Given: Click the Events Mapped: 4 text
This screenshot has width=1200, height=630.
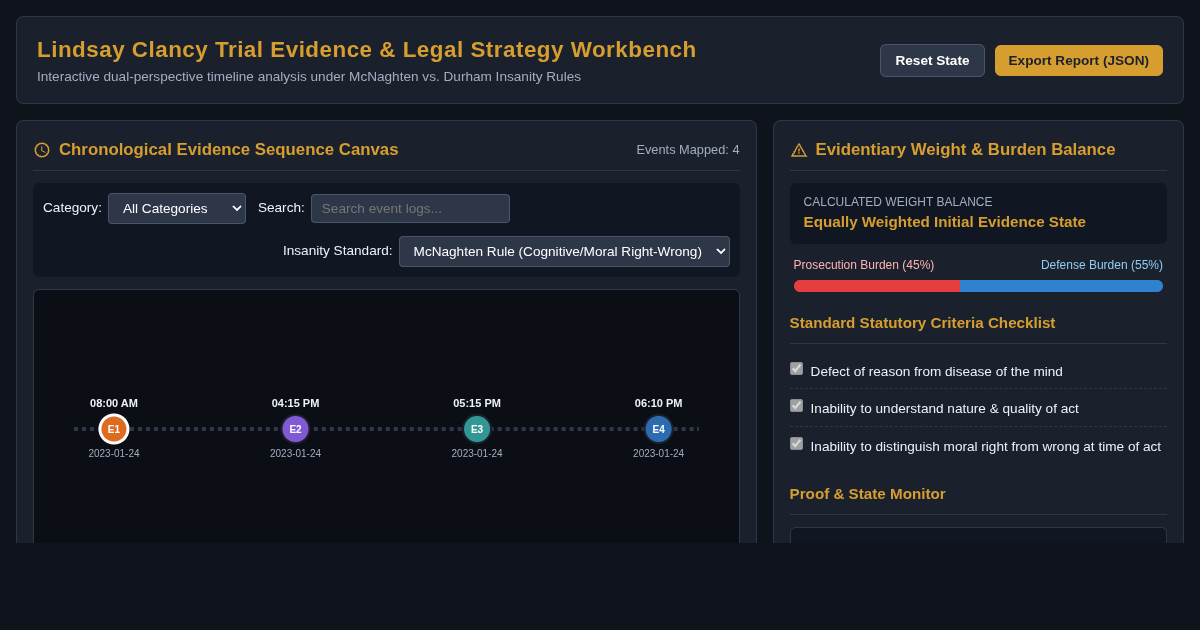Looking at the screenshot, I should (688, 150).
